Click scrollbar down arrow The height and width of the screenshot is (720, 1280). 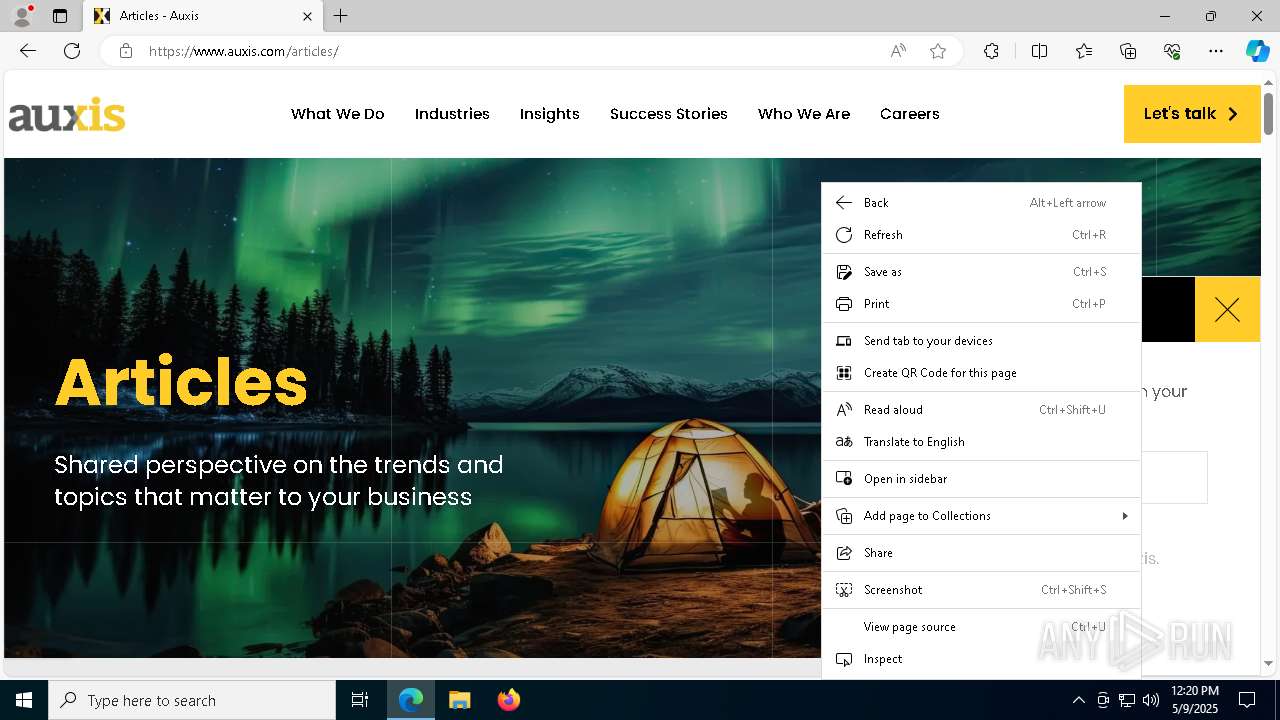click(1268, 663)
